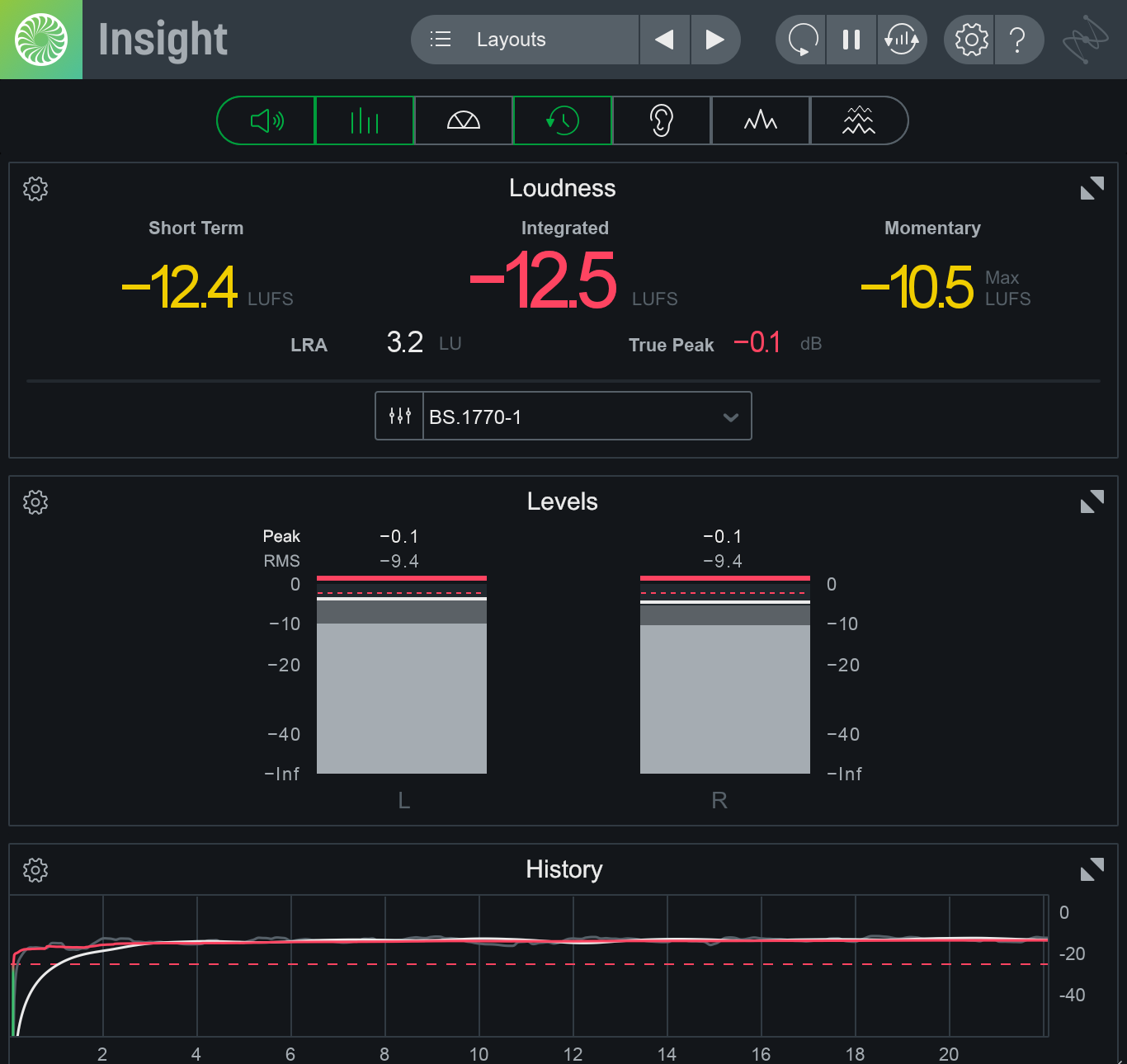The image size is (1127, 1064).
Task: Open the Layouts list menu
Action: pos(525,40)
